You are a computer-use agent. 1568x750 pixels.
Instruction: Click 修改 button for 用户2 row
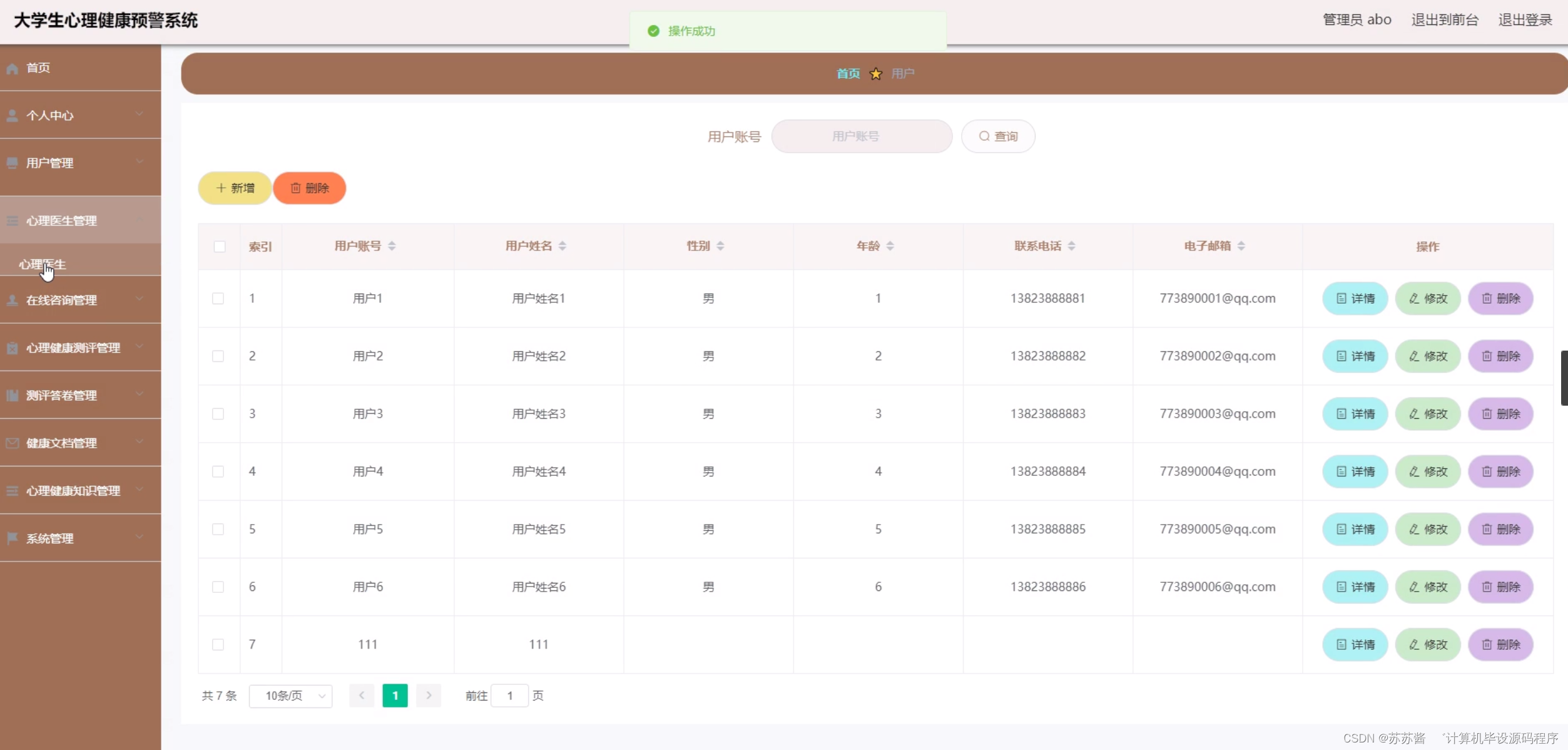(1427, 356)
